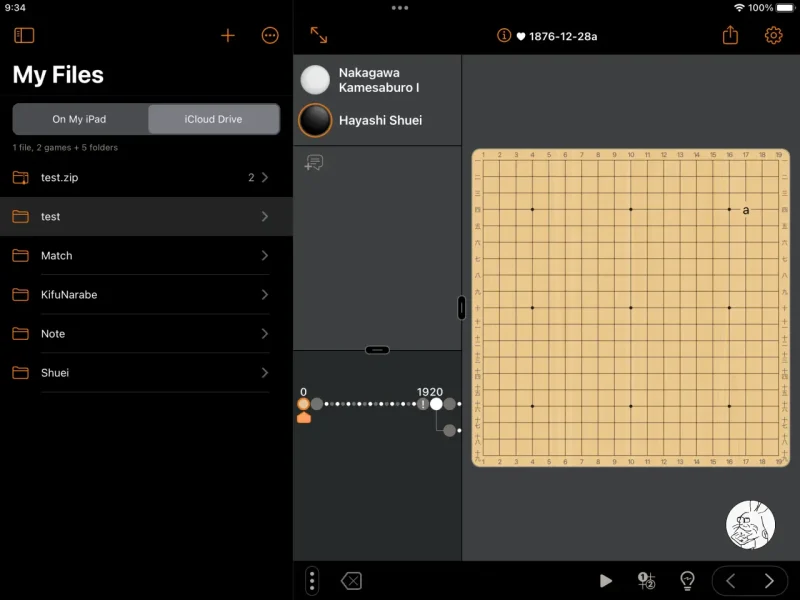This screenshot has height=600, width=800.
Task: Open the test.zip archive
Action: [x=146, y=178]
